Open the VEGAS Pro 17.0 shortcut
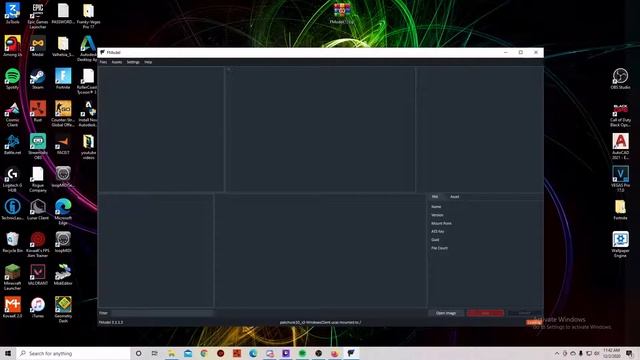This screenshot has height=360, width=640. 620,179
